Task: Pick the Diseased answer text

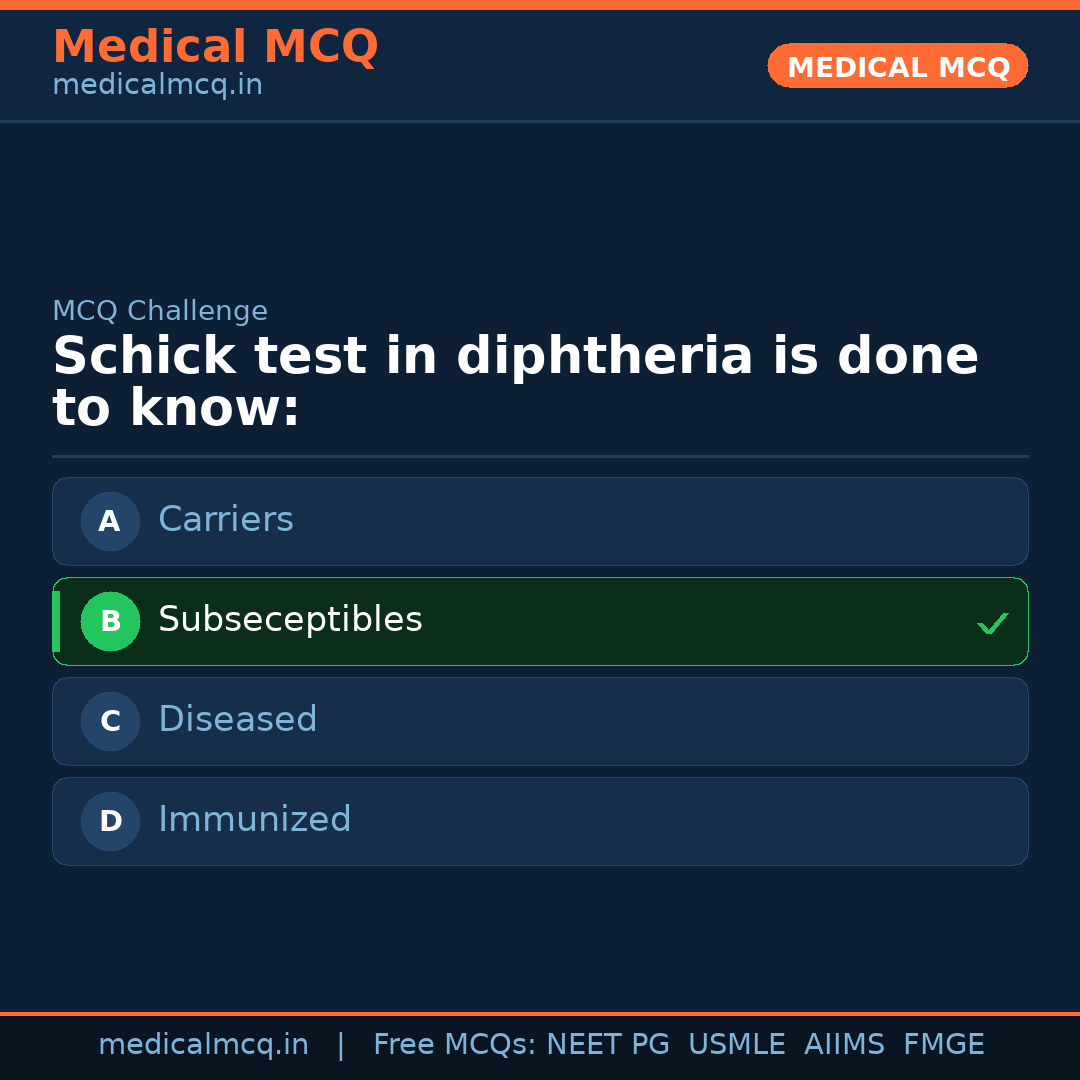Action: point(237,720)
